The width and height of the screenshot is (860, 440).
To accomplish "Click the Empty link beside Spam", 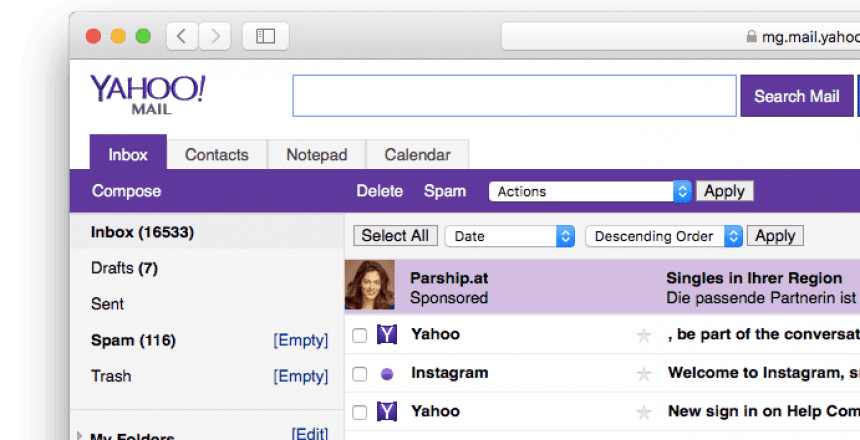I will 301,341.
